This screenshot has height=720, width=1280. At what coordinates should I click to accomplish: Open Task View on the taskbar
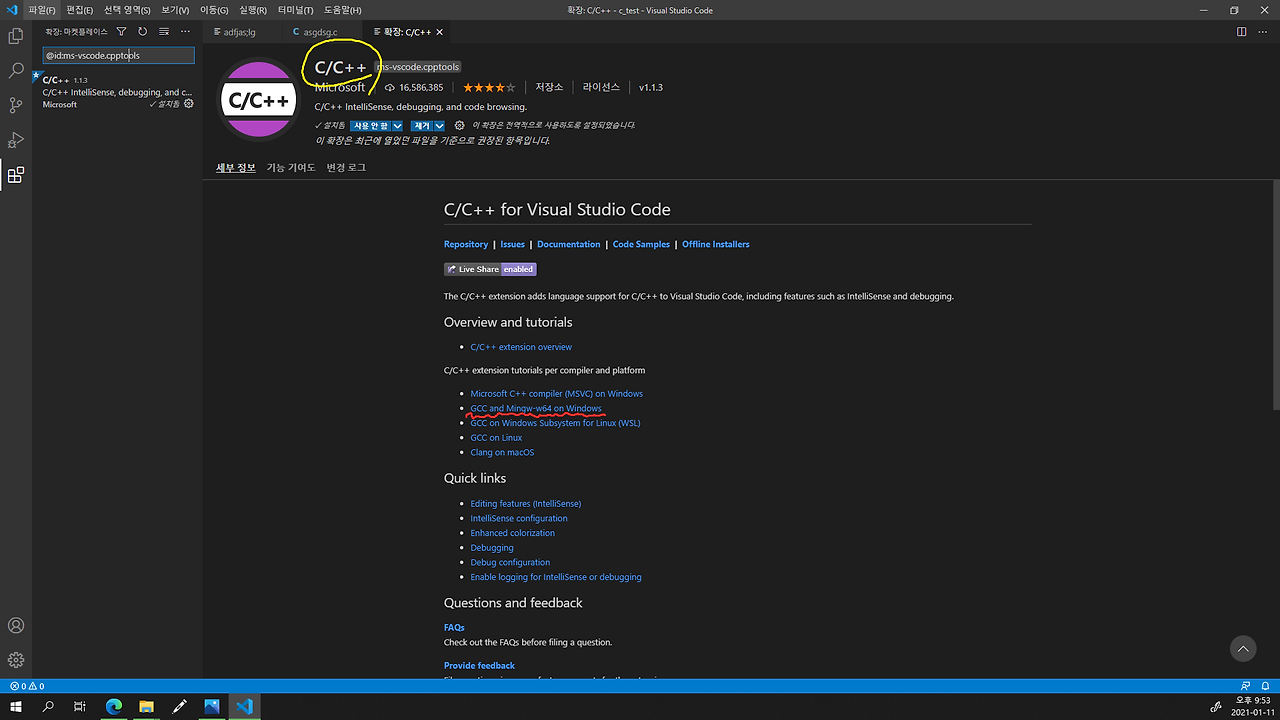pos(80,706)
